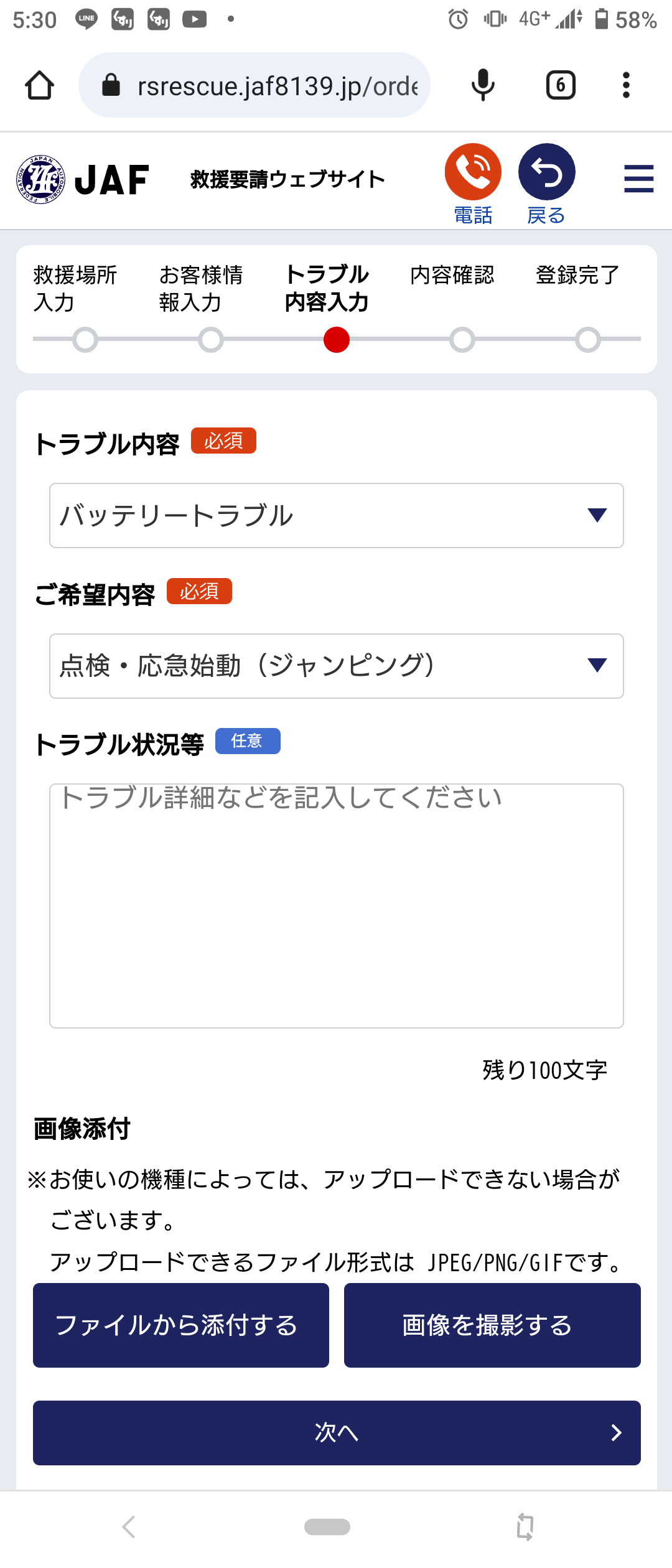The width and height of the screenshot is (672, 1568).
Task: Tap the screen rotation icon in navigation bar
Action: click(x=525, y=1526)
